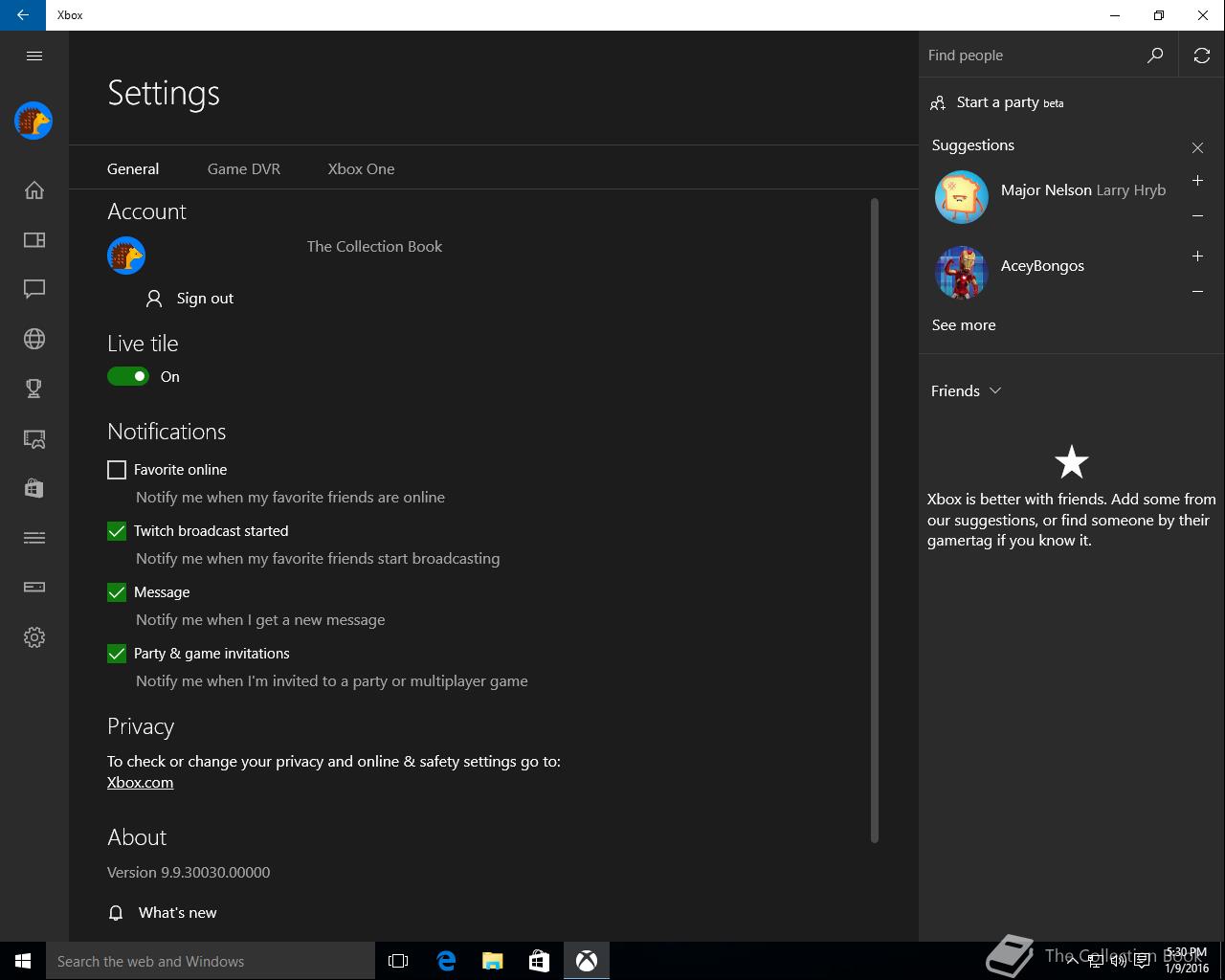
Task: Check Favorite online notification
Action: pyautogui.click(x=117, y=470)
